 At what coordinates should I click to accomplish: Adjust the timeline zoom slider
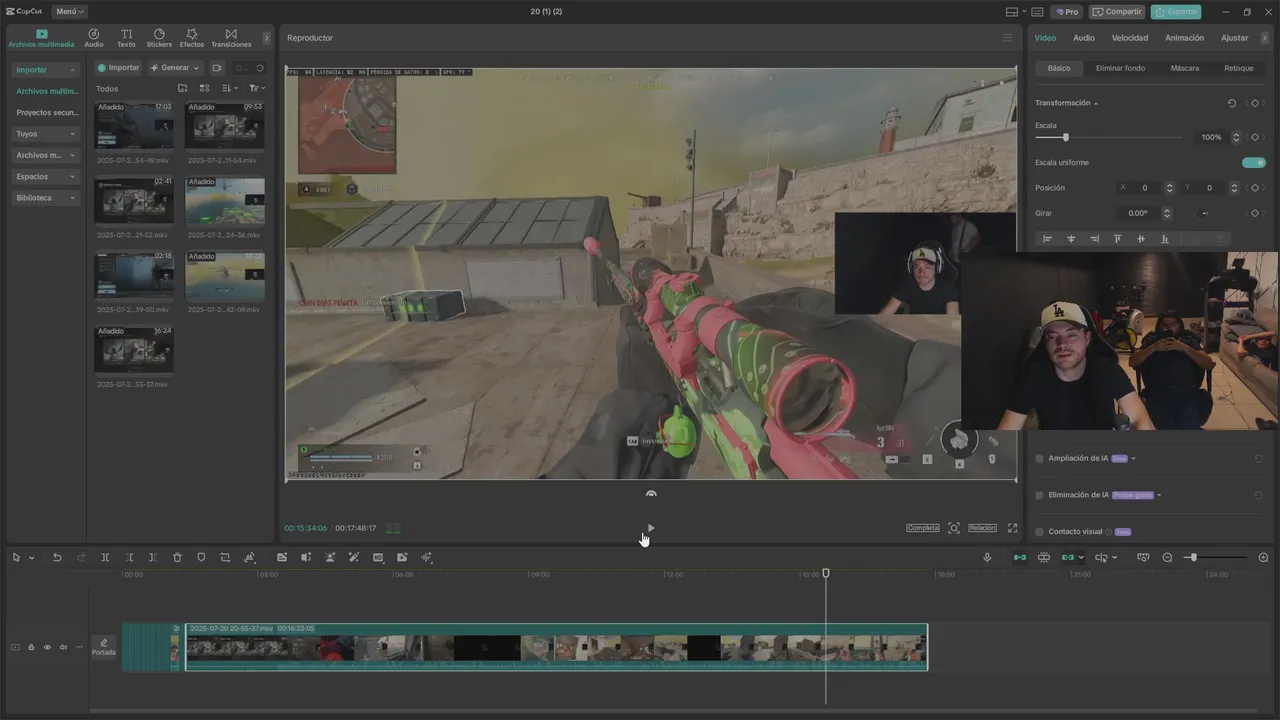[x=1193, y=558]
